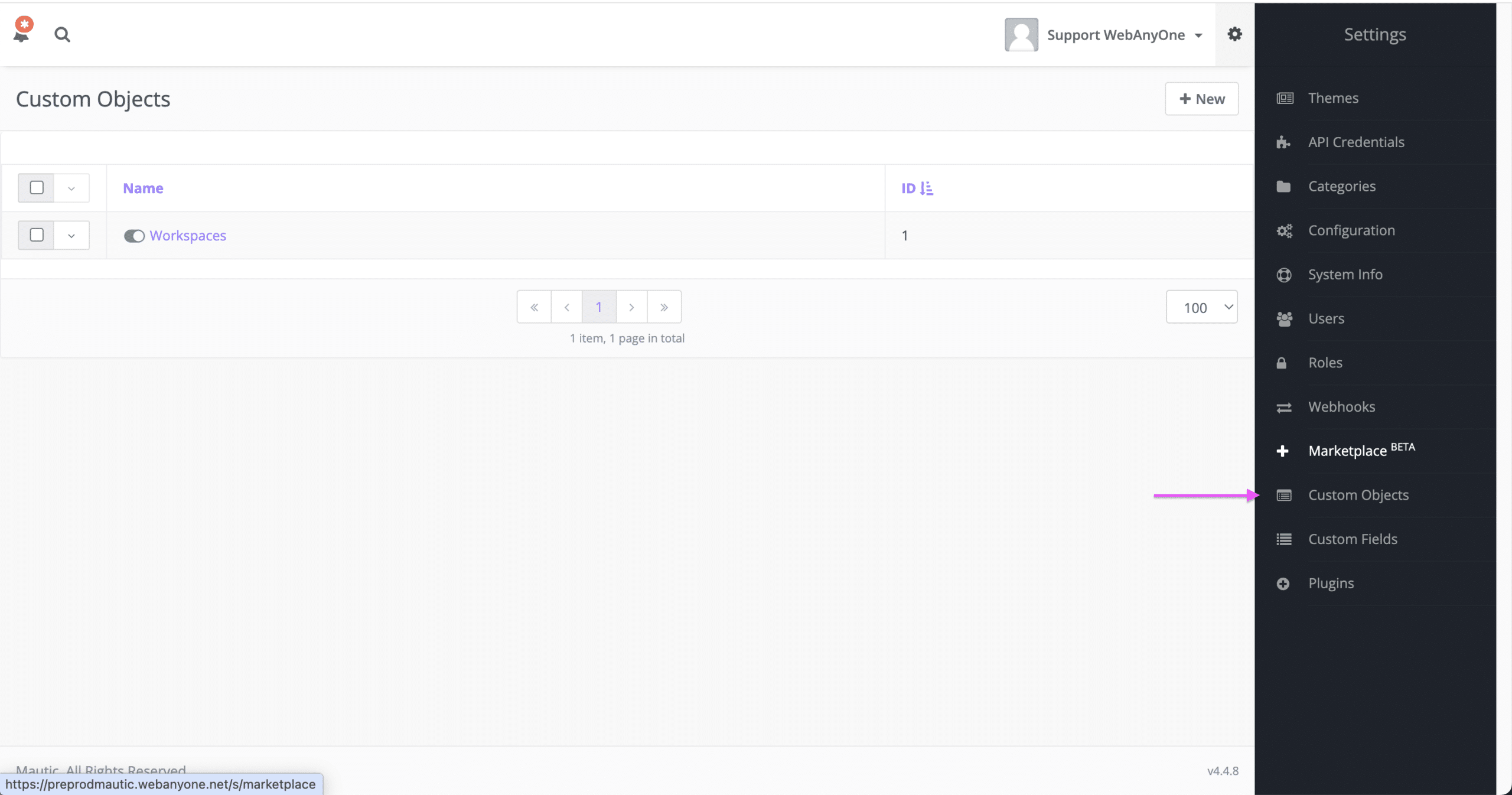1512x795 pixels.
Task: Click the Configuration gears icon
Action: pos(1284,230)
